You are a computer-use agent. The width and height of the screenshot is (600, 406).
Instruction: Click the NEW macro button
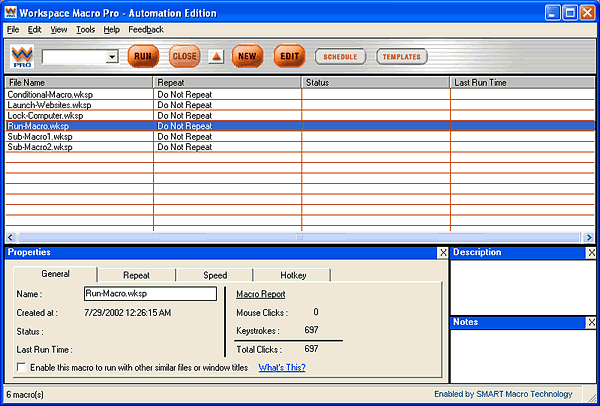[x=247, y=56]
